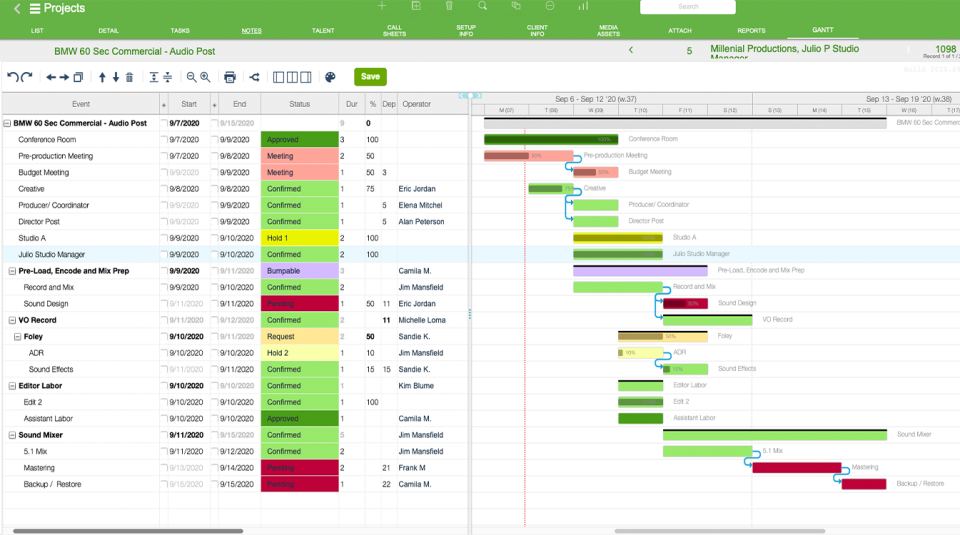Select the split panel layout icon
960x535 pixels.
pyautogui.click(x=292, y=77)
